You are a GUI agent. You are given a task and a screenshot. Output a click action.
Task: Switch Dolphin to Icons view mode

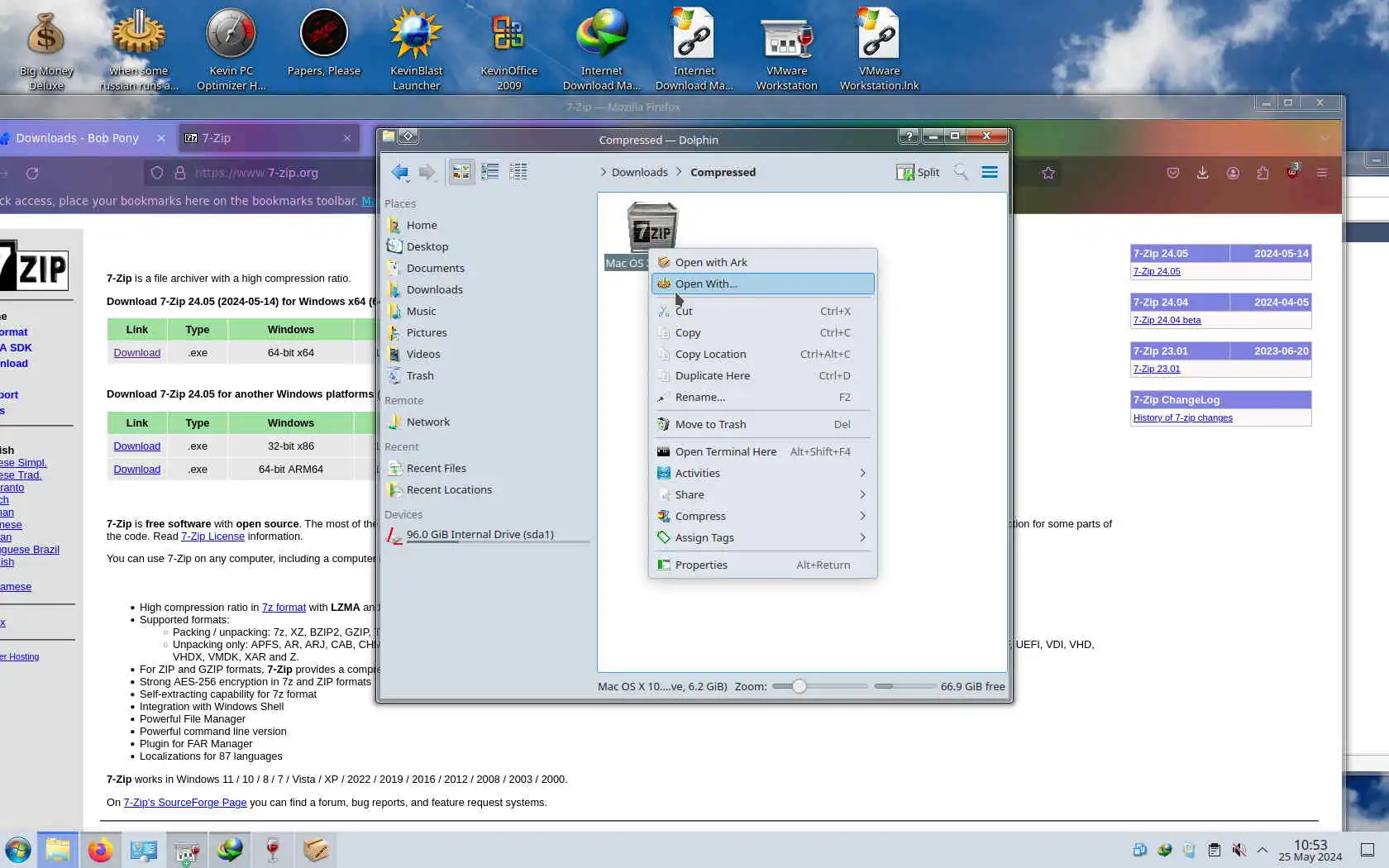[x=461, y=172]
